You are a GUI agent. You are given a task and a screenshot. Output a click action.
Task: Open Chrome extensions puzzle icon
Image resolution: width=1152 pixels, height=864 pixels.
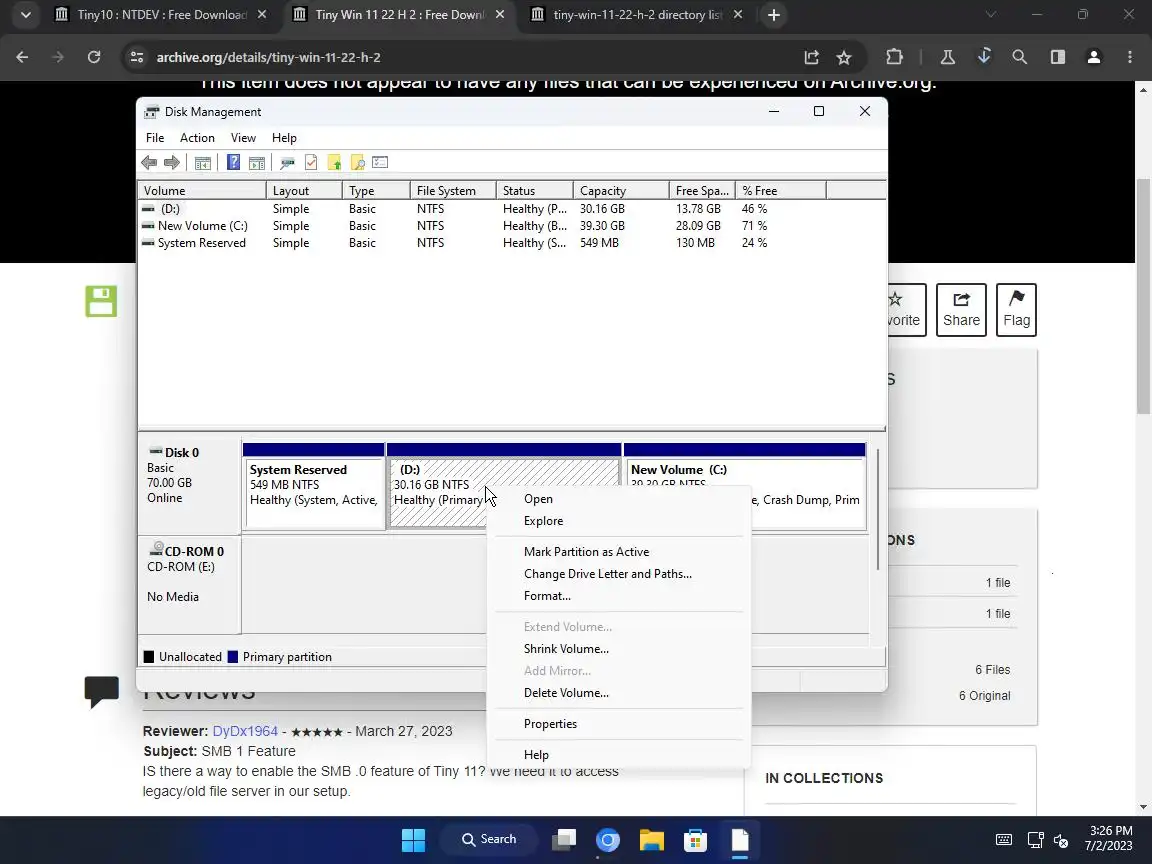pos(894,57)
